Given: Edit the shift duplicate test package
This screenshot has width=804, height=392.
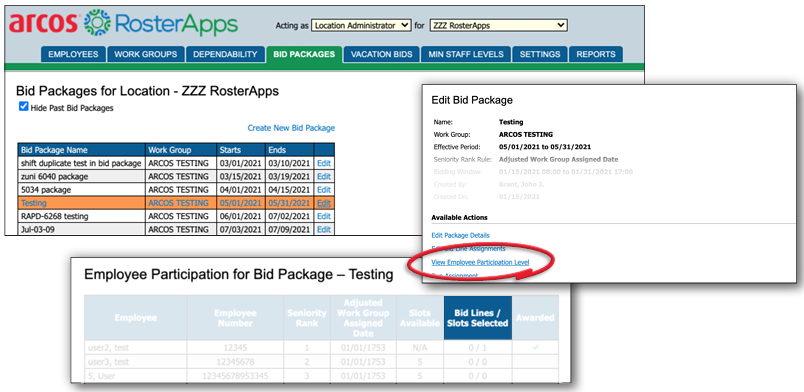Looking at the screenshot, I should (324, 163).
